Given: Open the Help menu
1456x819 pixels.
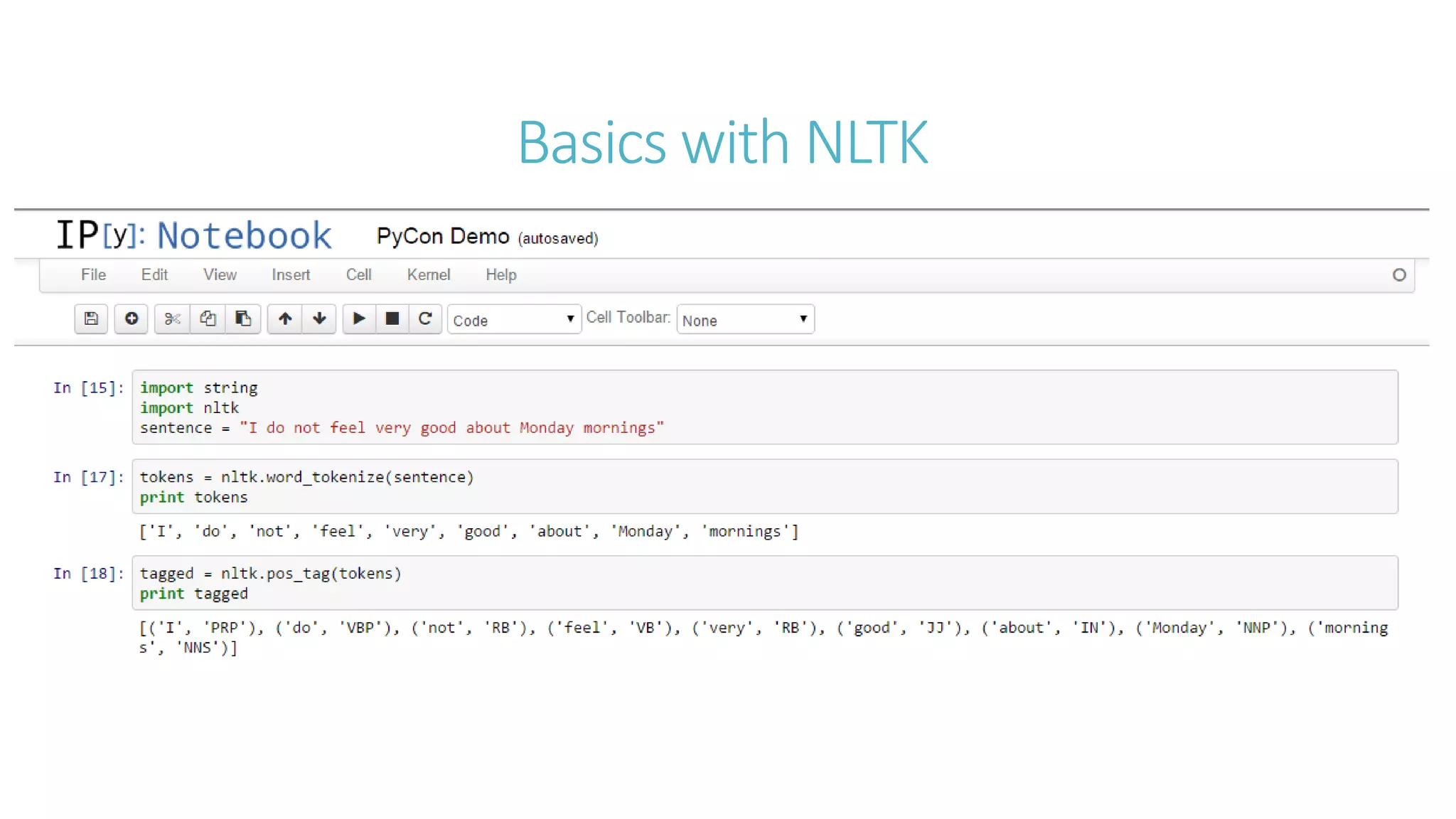Looking at the screenshot, I should [500, 275].
